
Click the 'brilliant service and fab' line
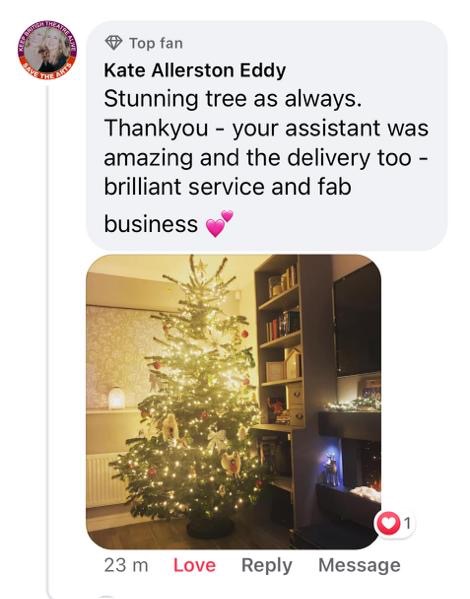(227, 187)
